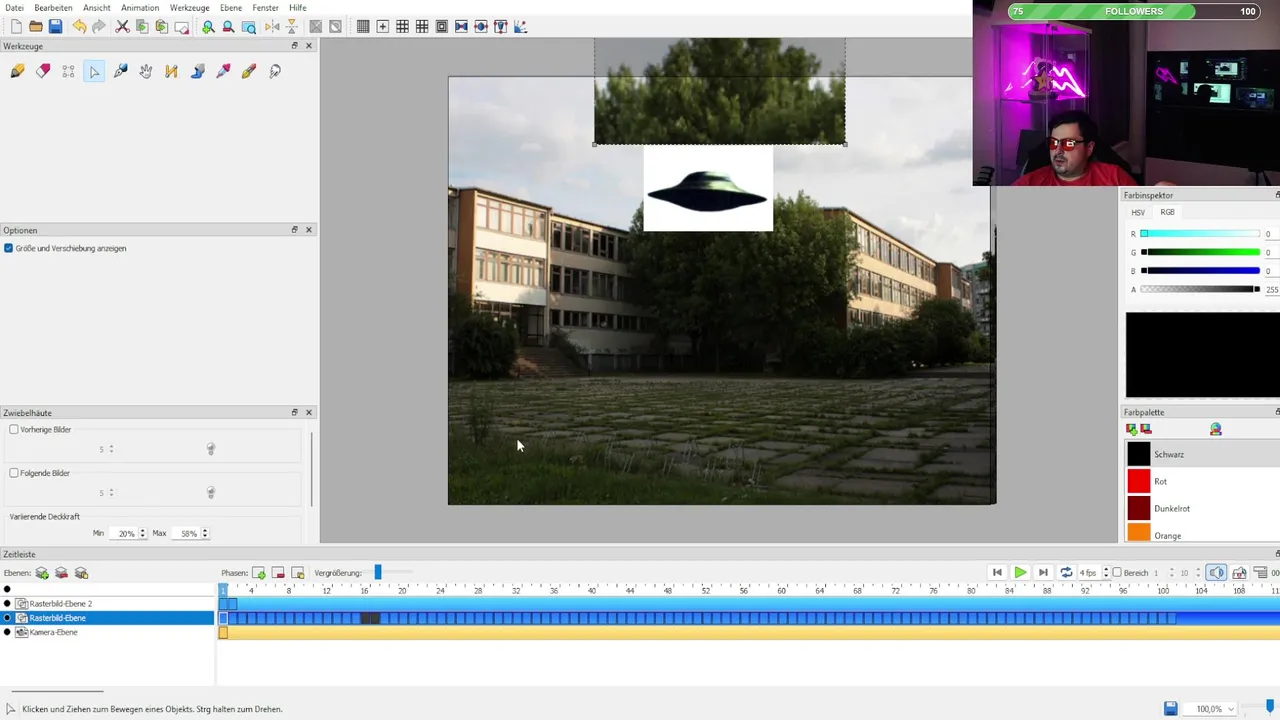Click the Zoom out magnifier icon
The height and width of the screenshot is (720, 1280).
tap(228, 27)
